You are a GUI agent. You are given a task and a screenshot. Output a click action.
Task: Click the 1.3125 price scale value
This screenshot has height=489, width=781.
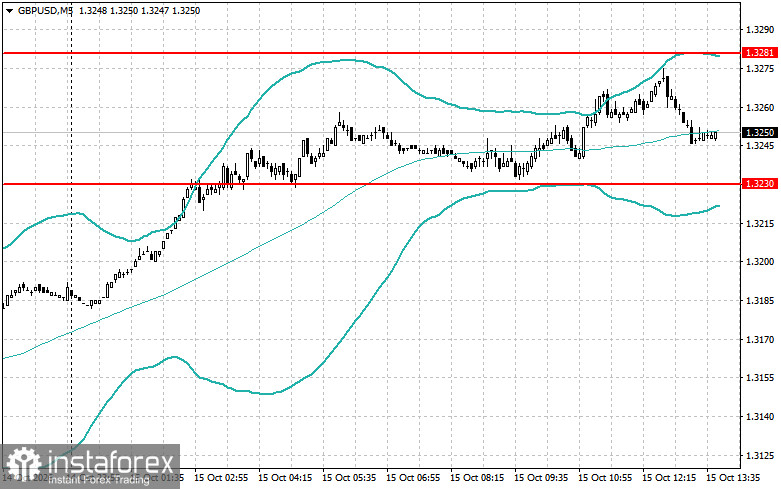(x=760, y=456)
